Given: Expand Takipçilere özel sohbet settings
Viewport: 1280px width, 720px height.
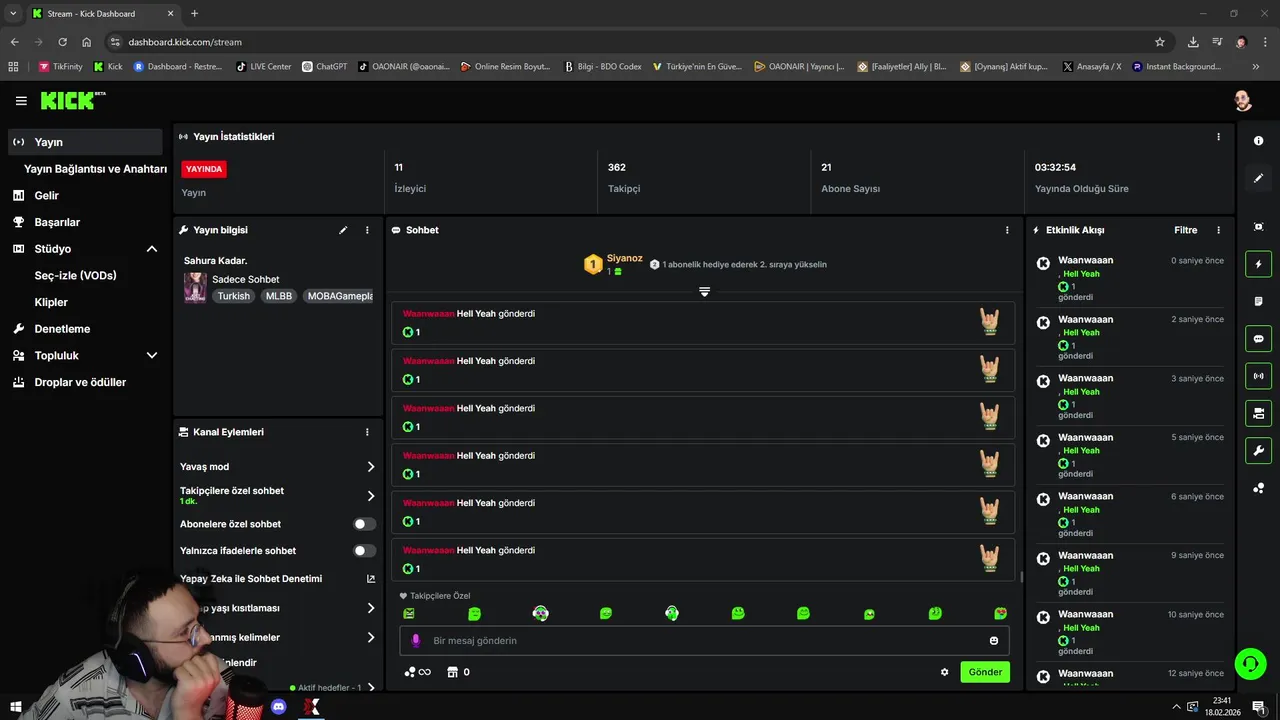Looking at the screenshot, I should coord(371,496).
